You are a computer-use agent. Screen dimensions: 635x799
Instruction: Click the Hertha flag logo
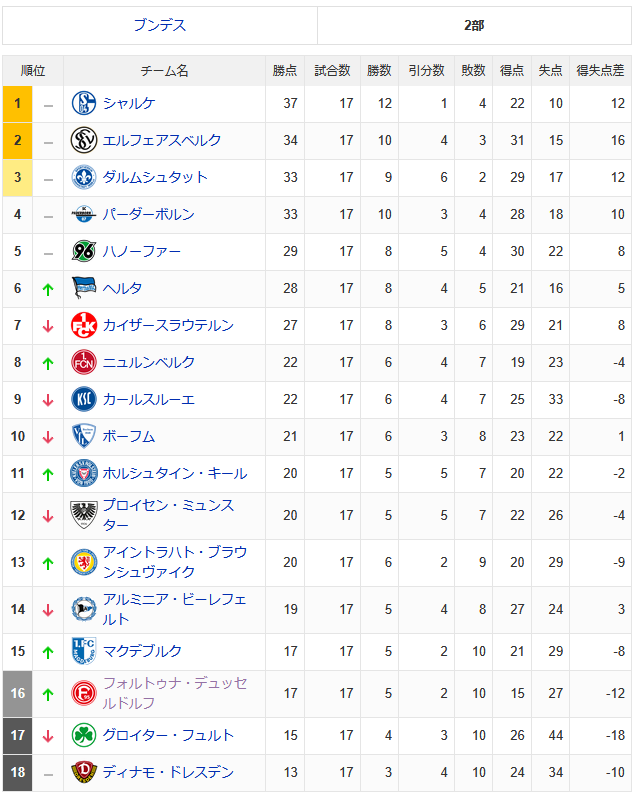83,288
